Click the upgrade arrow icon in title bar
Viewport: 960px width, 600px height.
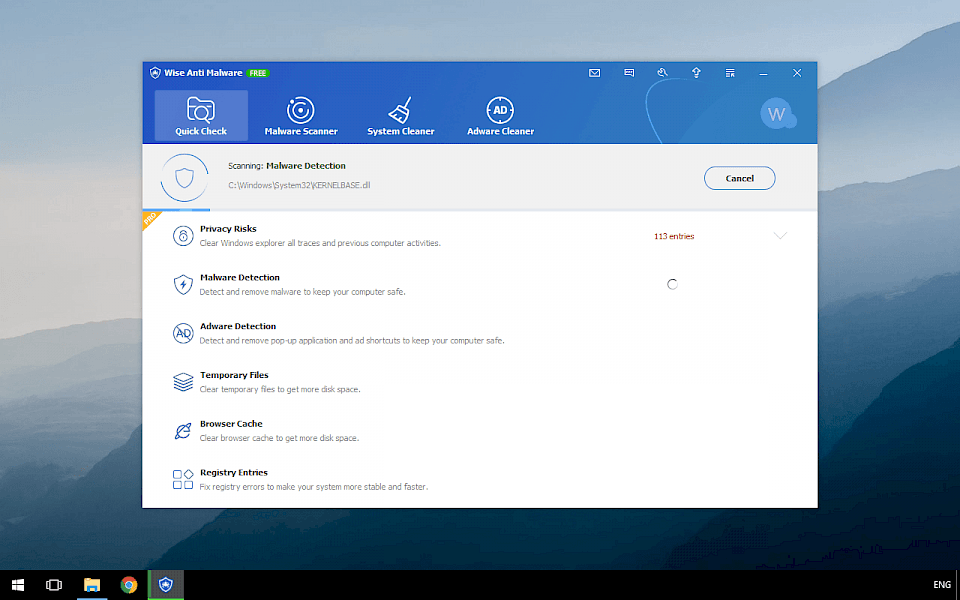tap(696, 73)
